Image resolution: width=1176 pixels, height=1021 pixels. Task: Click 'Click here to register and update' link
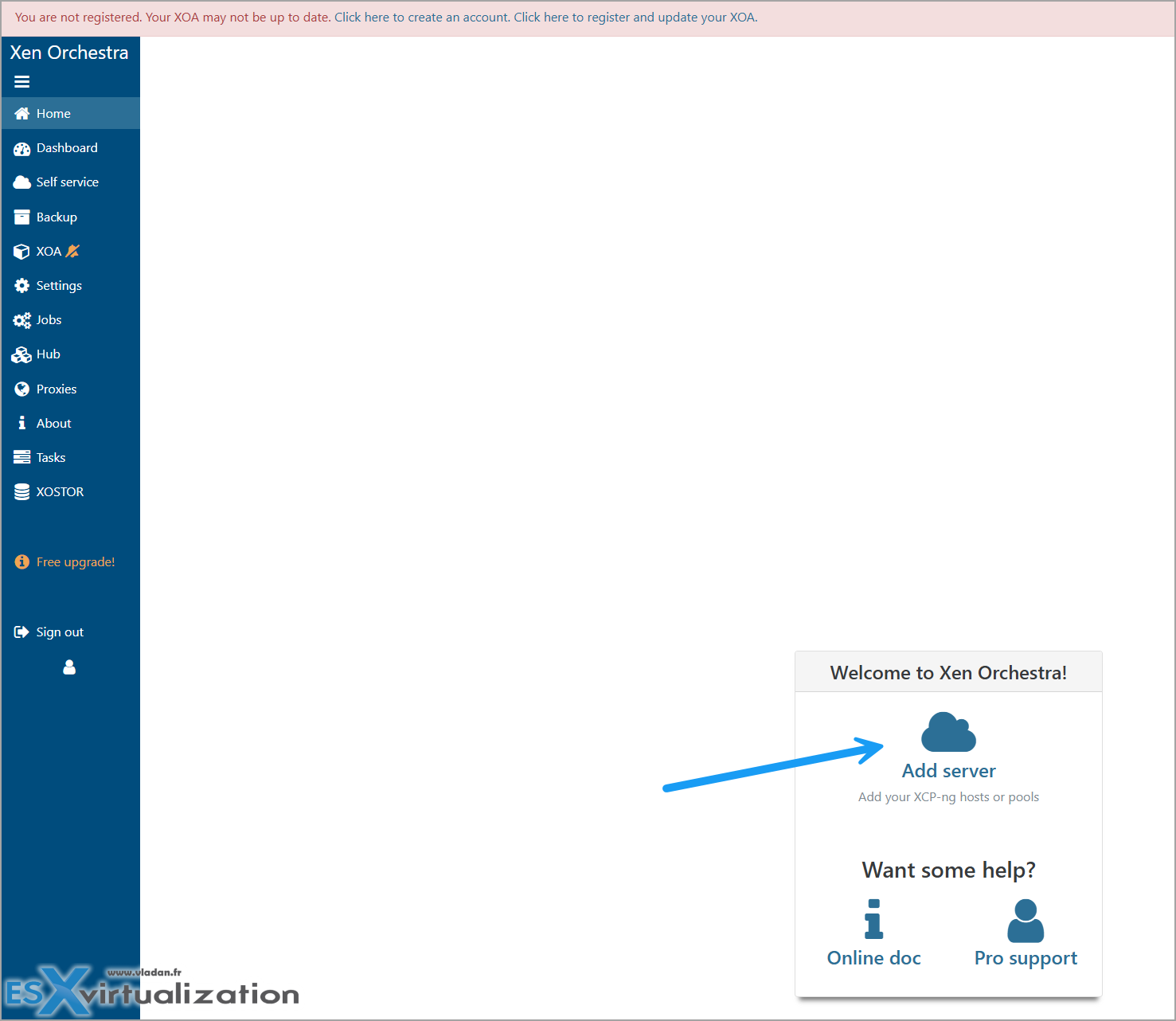coord(634,18)
